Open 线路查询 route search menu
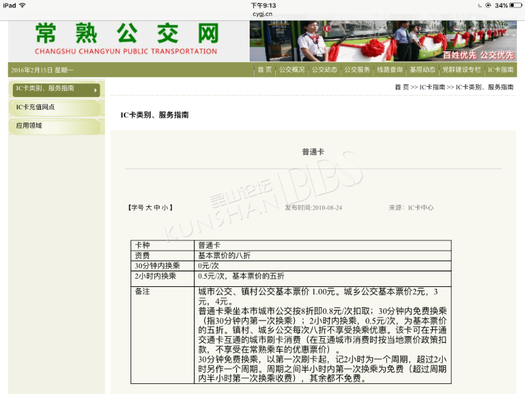 pos(390,70)
